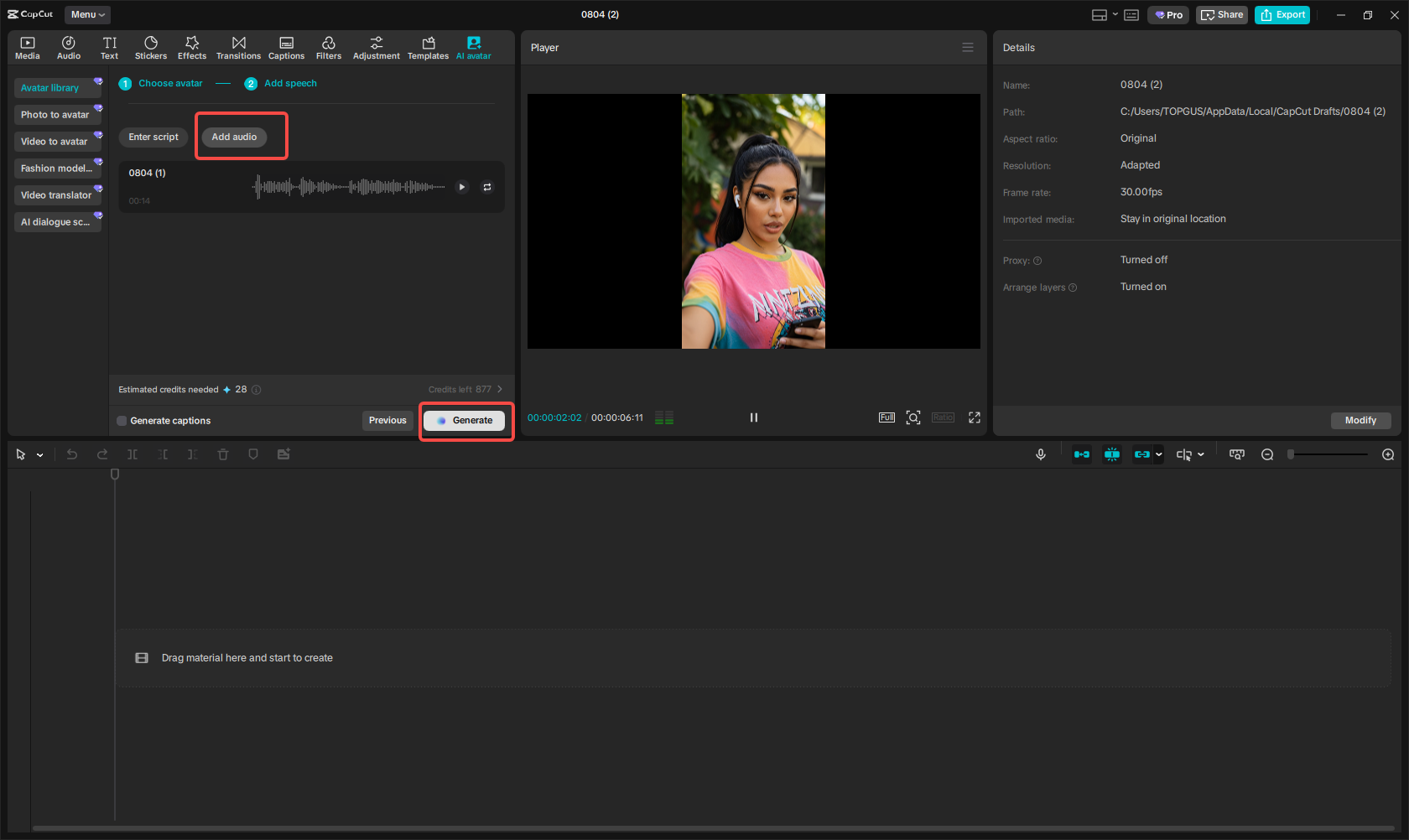
Task: Open the link clip dropdown in timeline toolbar
Action: click(1159, 454)
